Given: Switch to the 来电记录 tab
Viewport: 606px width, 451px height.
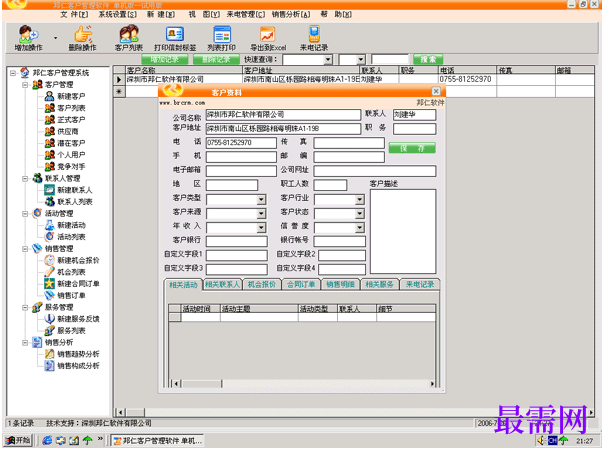Looking at the screenshot, I should click(x=420, y=284).
